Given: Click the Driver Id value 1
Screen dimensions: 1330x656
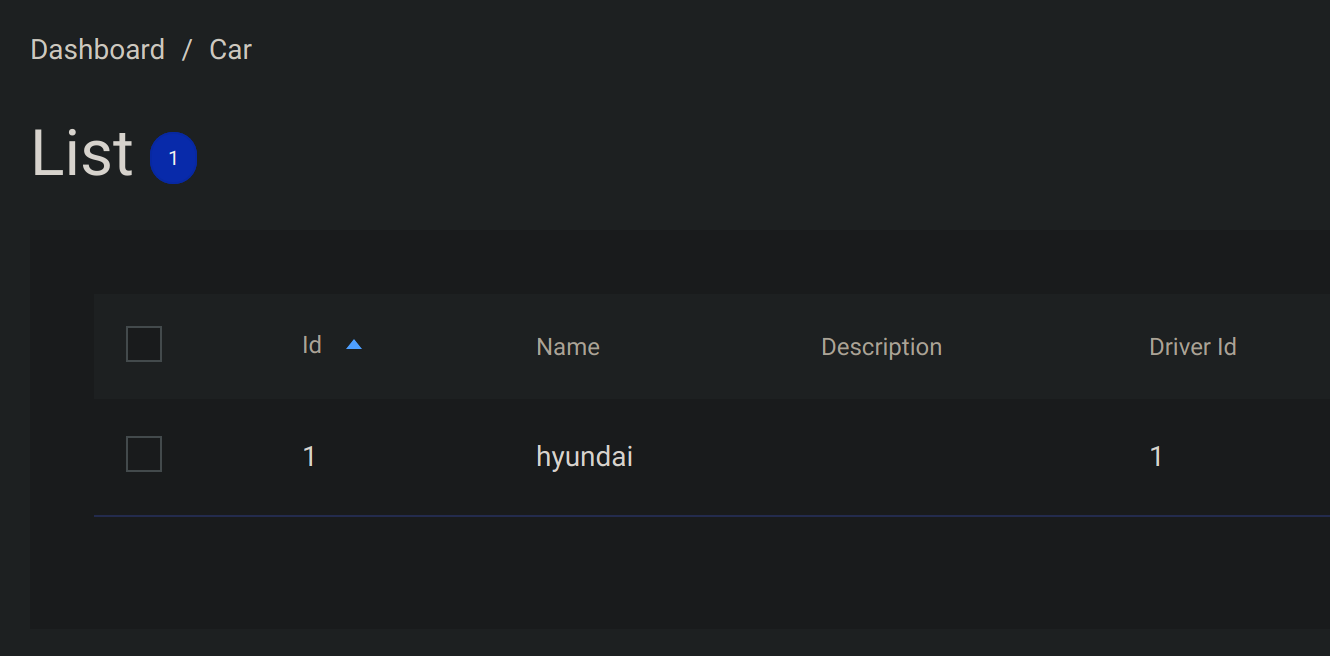Looking at the screenshot, I should point(1156,456).
